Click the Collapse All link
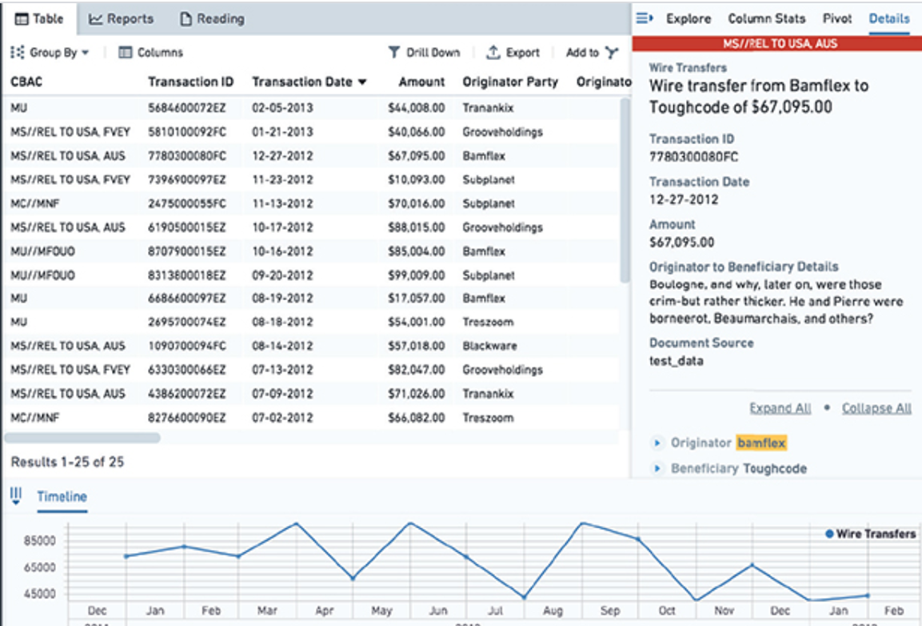 pos(876,408)
